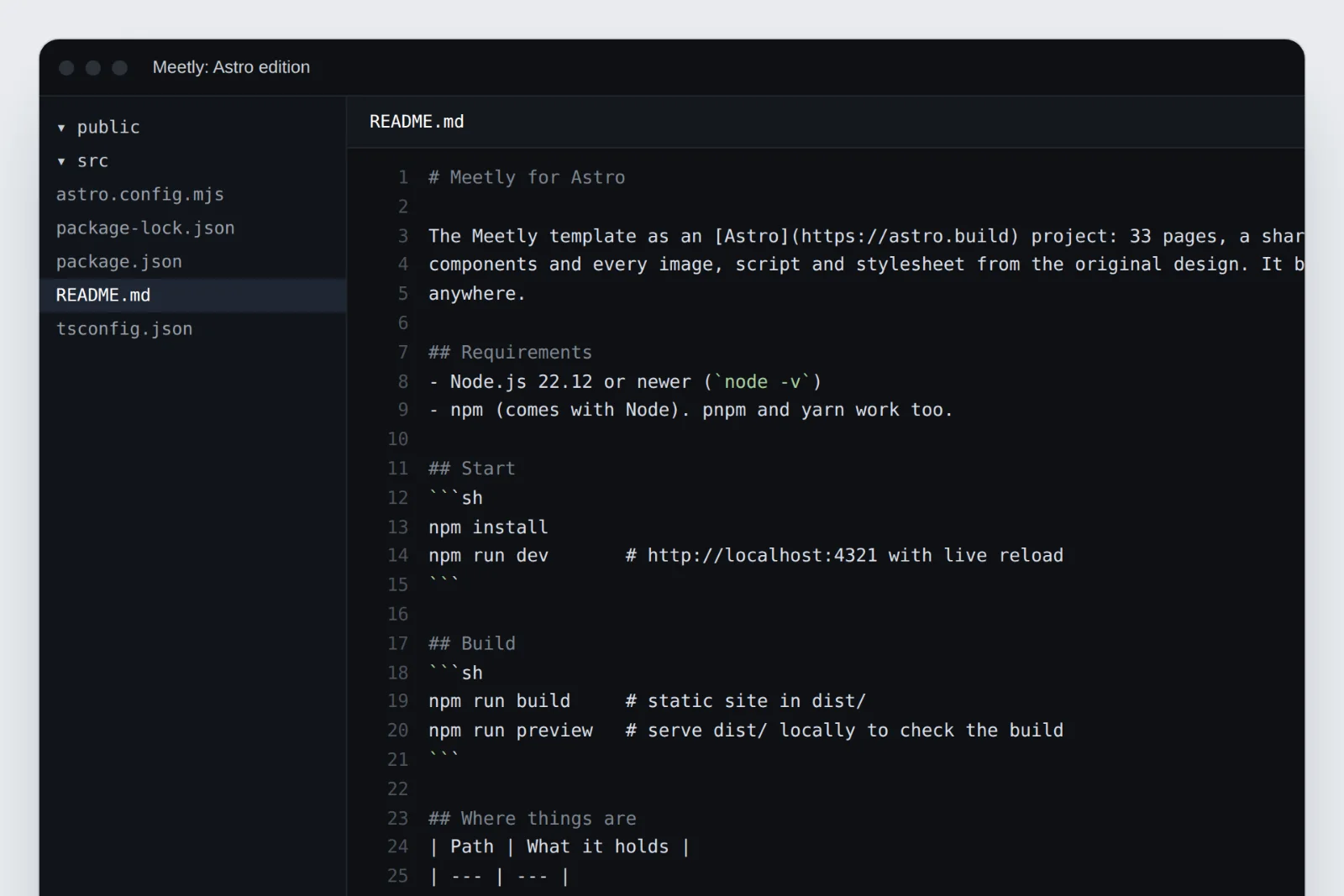Click the 'components and every image' line
Screen dimensions: 1344x896
[865, 265]
